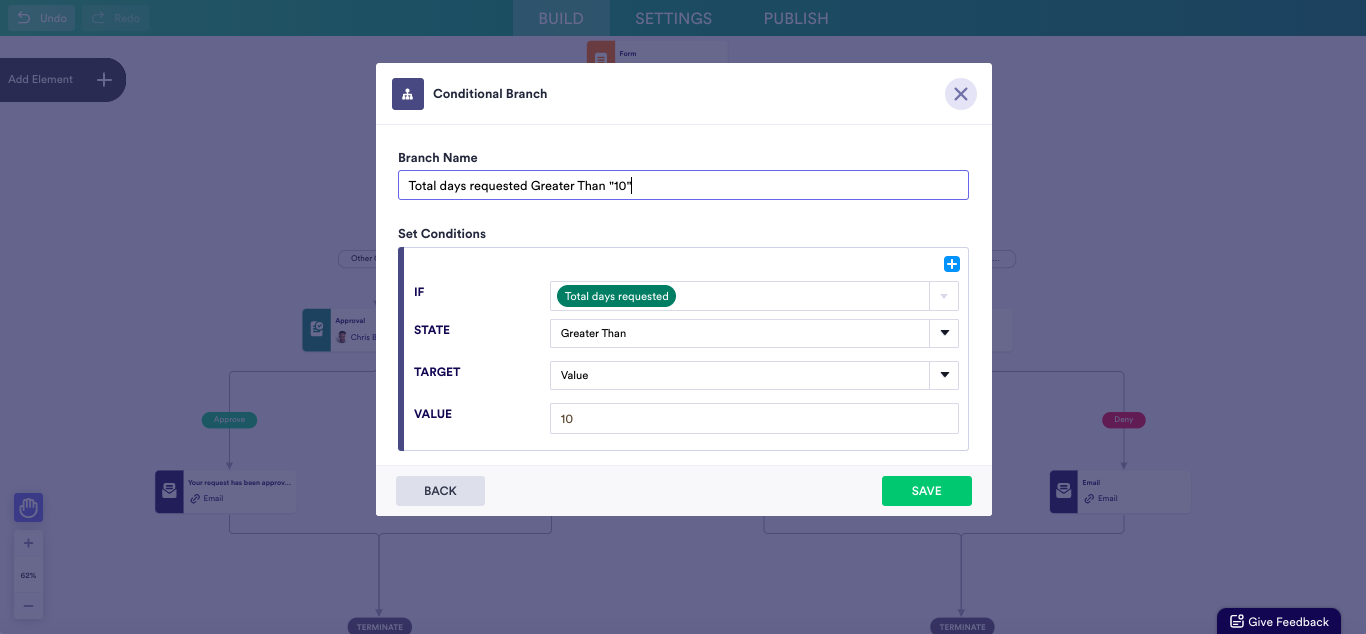
Task: Click the BACK button
Action: click(440, 491)
